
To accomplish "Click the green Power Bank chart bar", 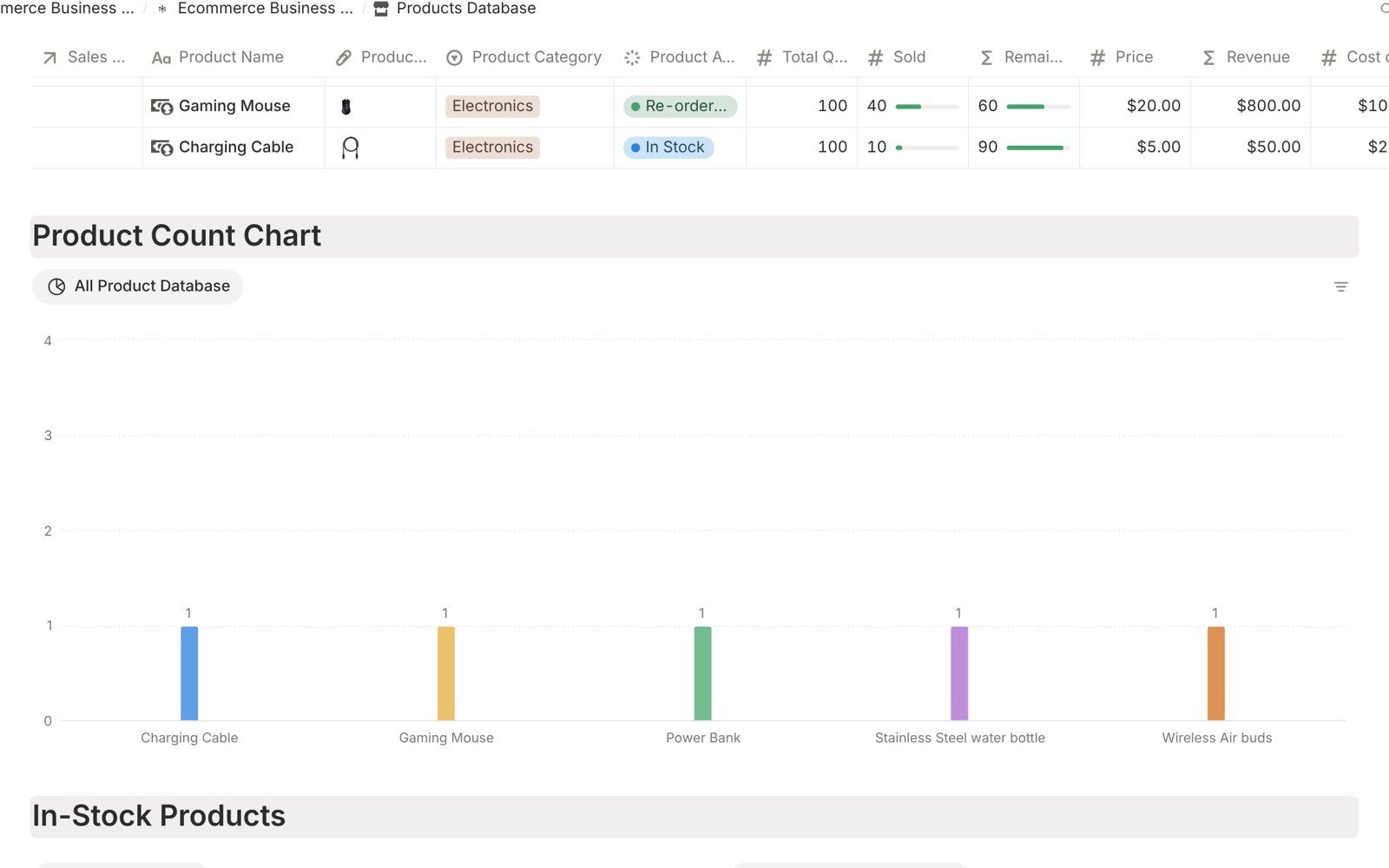I will tap(703, 674).
